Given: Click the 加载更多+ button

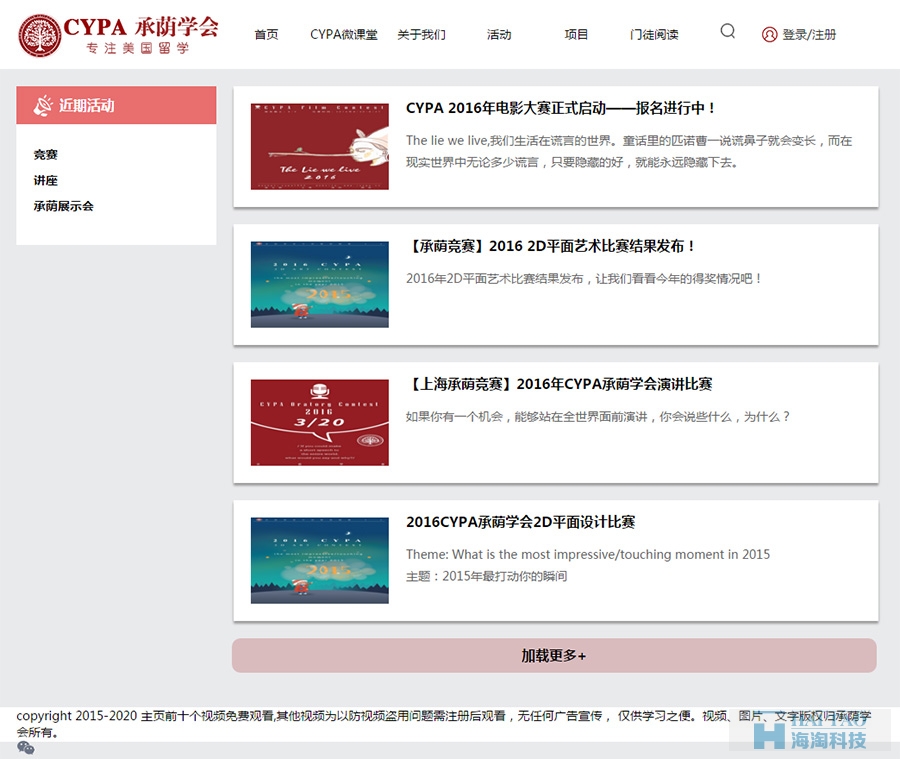Looking at the screenshot, I should (554, 655).
